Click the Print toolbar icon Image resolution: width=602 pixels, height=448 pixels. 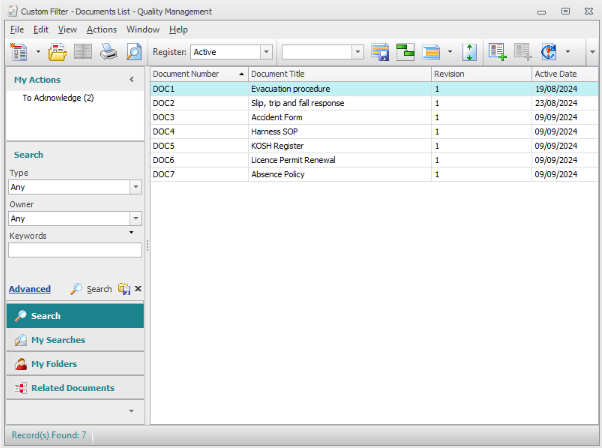(108, 52)
